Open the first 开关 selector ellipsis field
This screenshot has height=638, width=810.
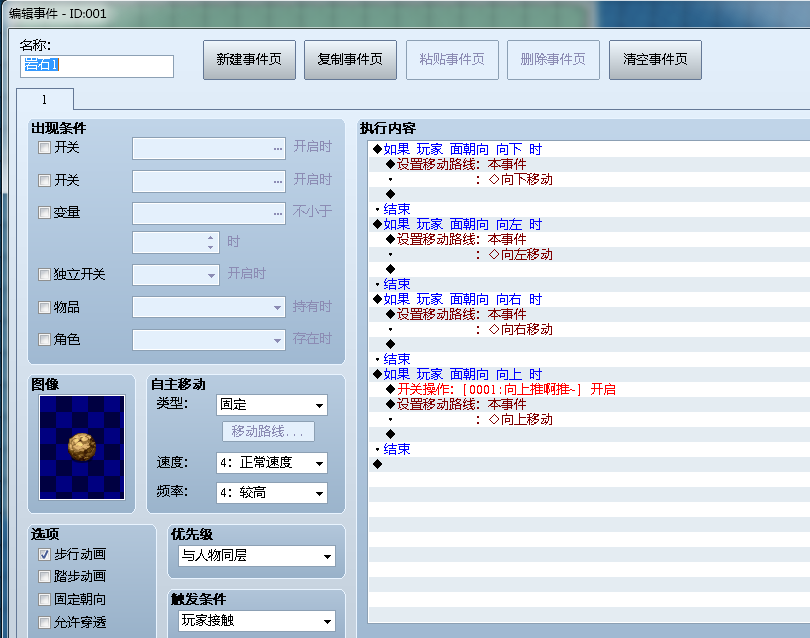click(209, 148)
